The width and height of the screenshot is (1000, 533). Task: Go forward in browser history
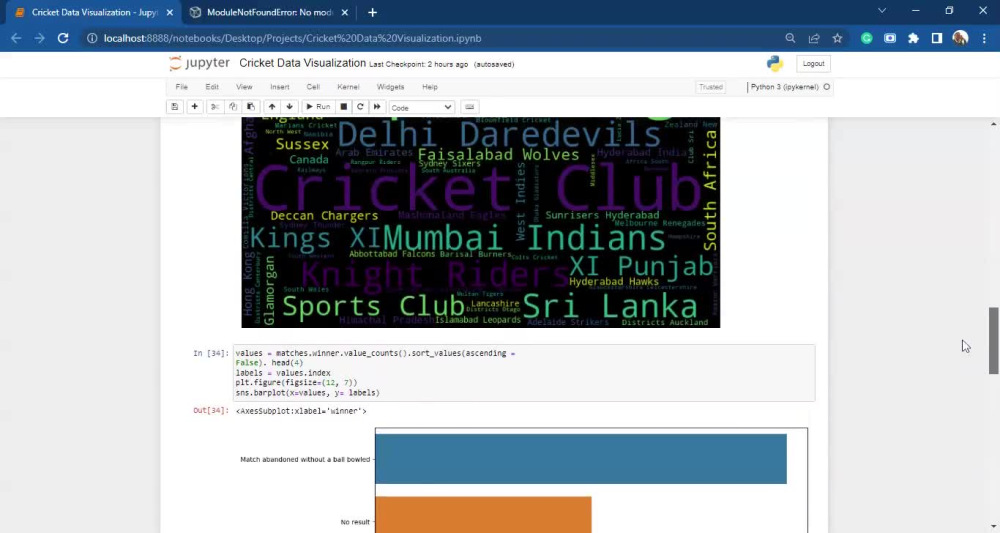(x=40, y=38)
